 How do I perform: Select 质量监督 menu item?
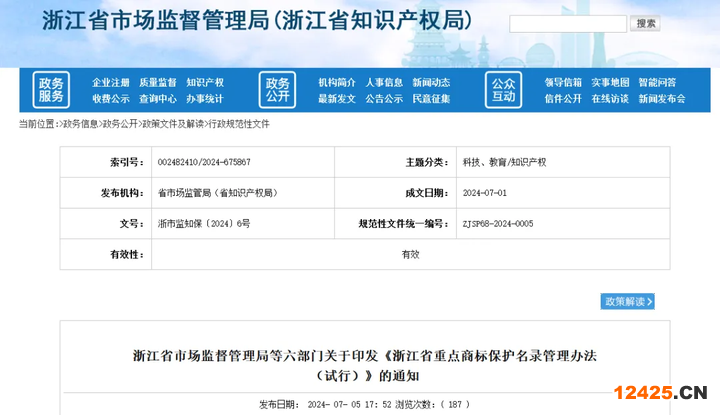(x=158, y=82)
